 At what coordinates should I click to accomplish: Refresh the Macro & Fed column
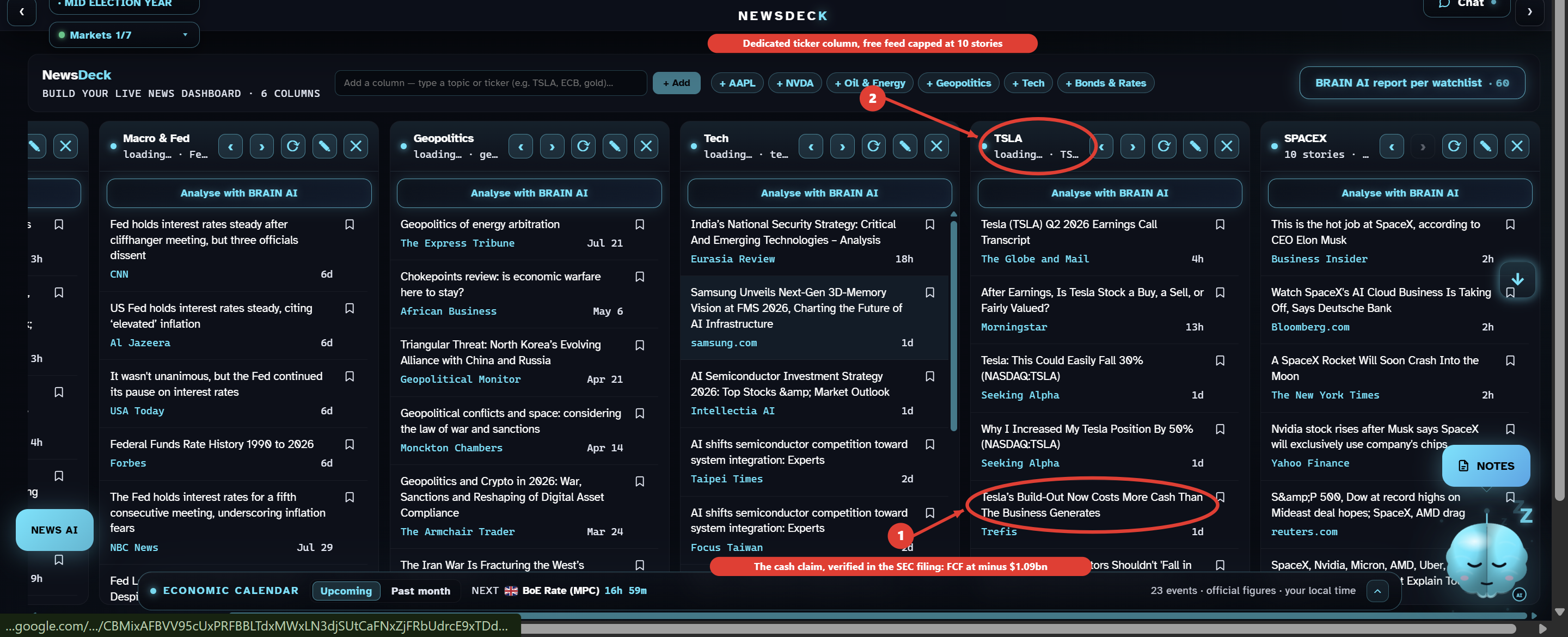293,146
